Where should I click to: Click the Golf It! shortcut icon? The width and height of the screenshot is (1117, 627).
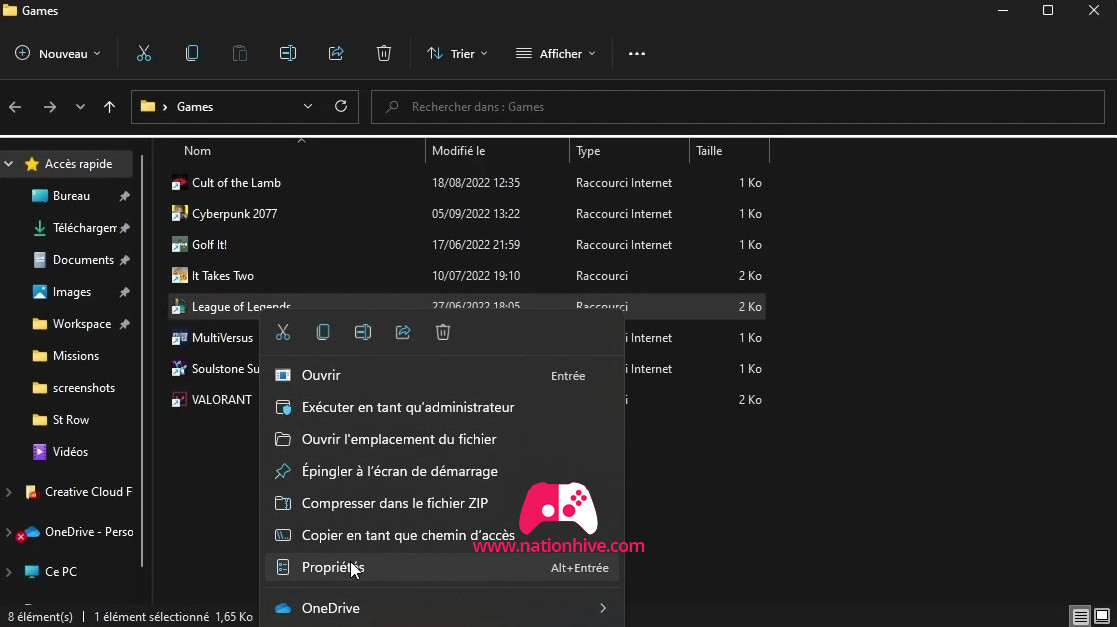(x=180, y=244)
